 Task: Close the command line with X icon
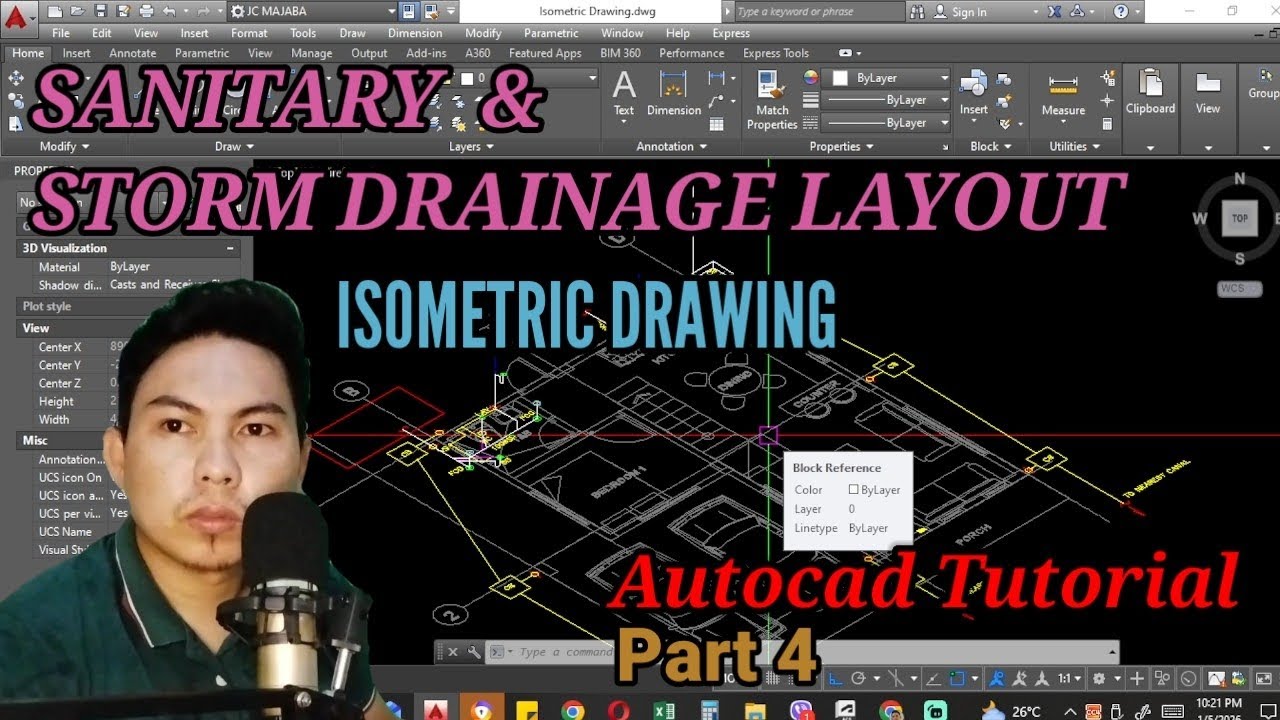tap(452, 652)
